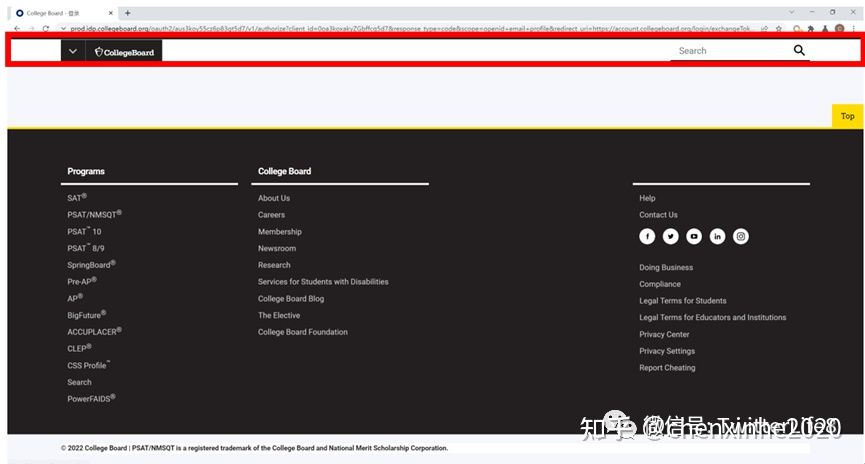Open the College Board Foundation link

[303, 332]
